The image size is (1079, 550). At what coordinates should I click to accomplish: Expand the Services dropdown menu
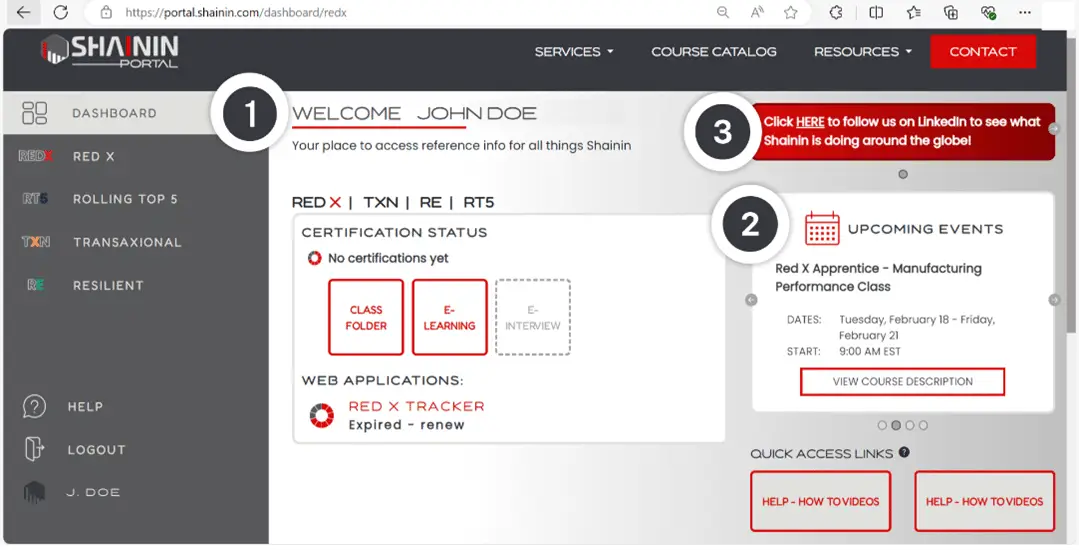pos(574,52)
